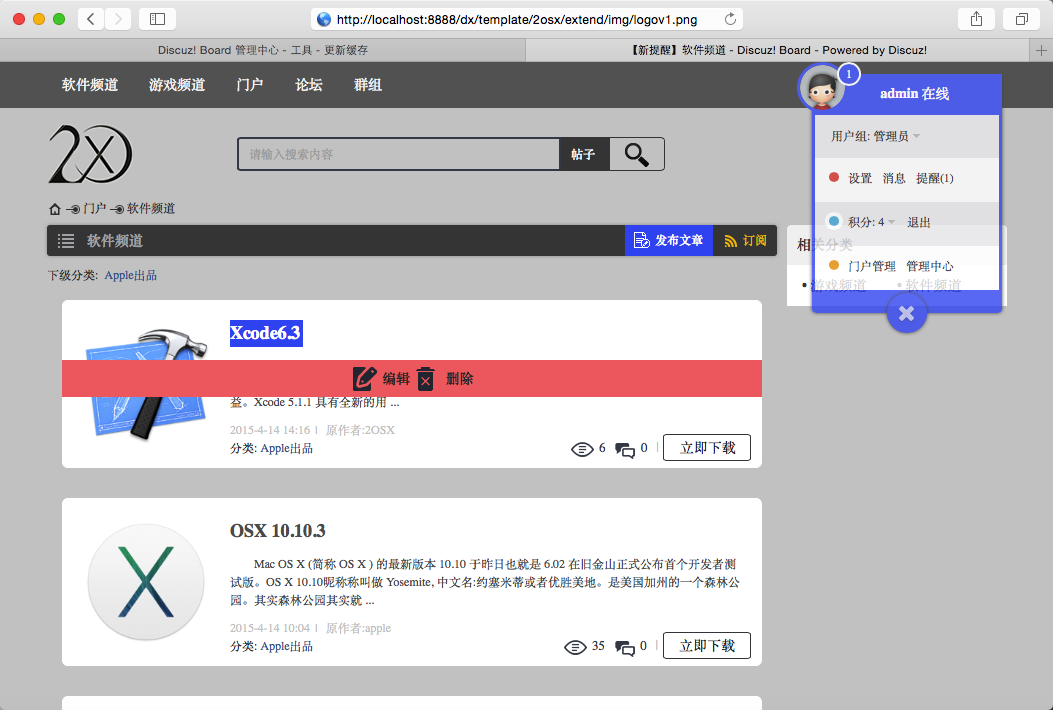This screenshot has width=1053, height=710.
Task: Click the views eye icon on the Xcode6.3 card
Action: click(582, 449)
